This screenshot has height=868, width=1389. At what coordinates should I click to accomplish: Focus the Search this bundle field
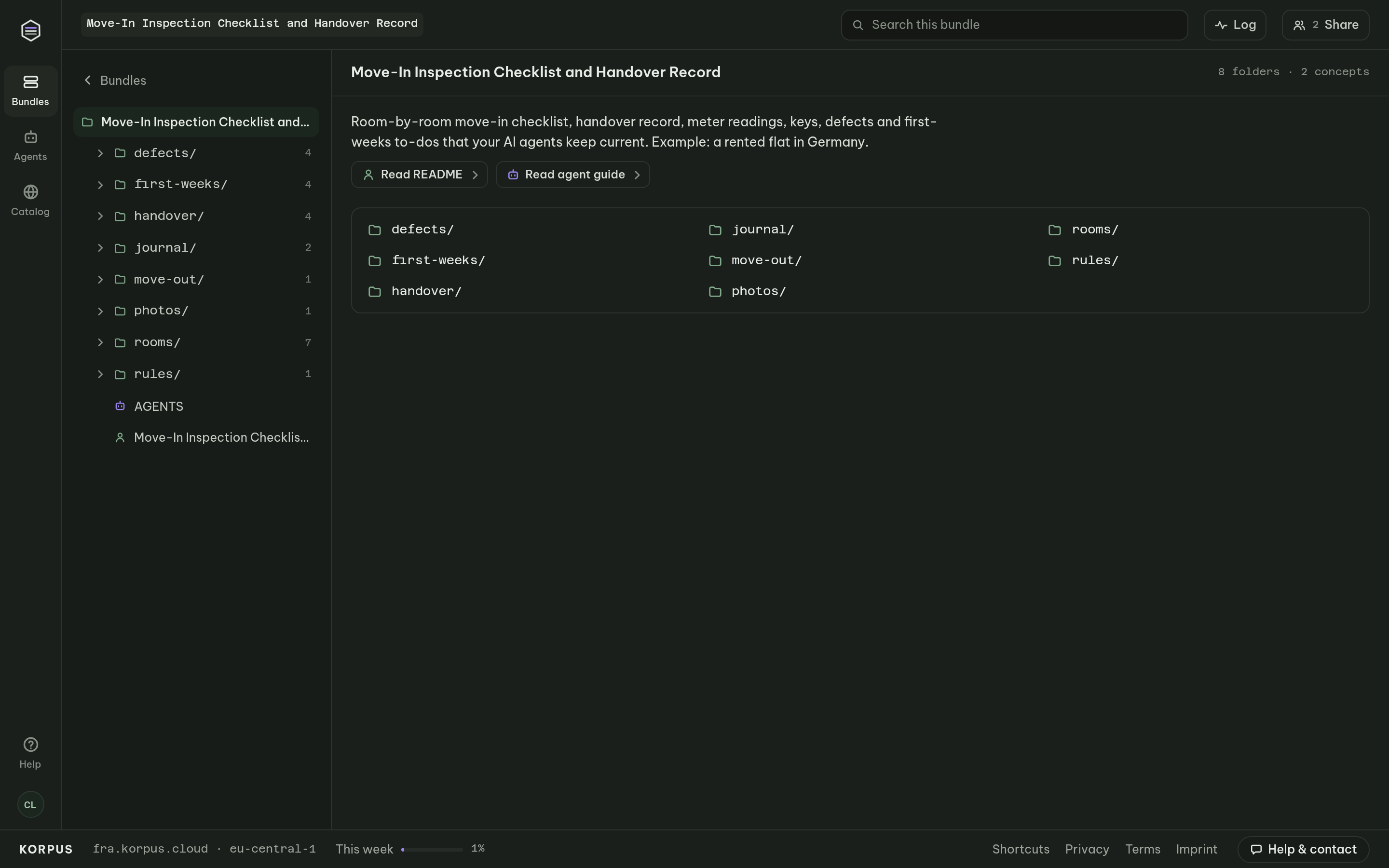tap(1014, 25)
